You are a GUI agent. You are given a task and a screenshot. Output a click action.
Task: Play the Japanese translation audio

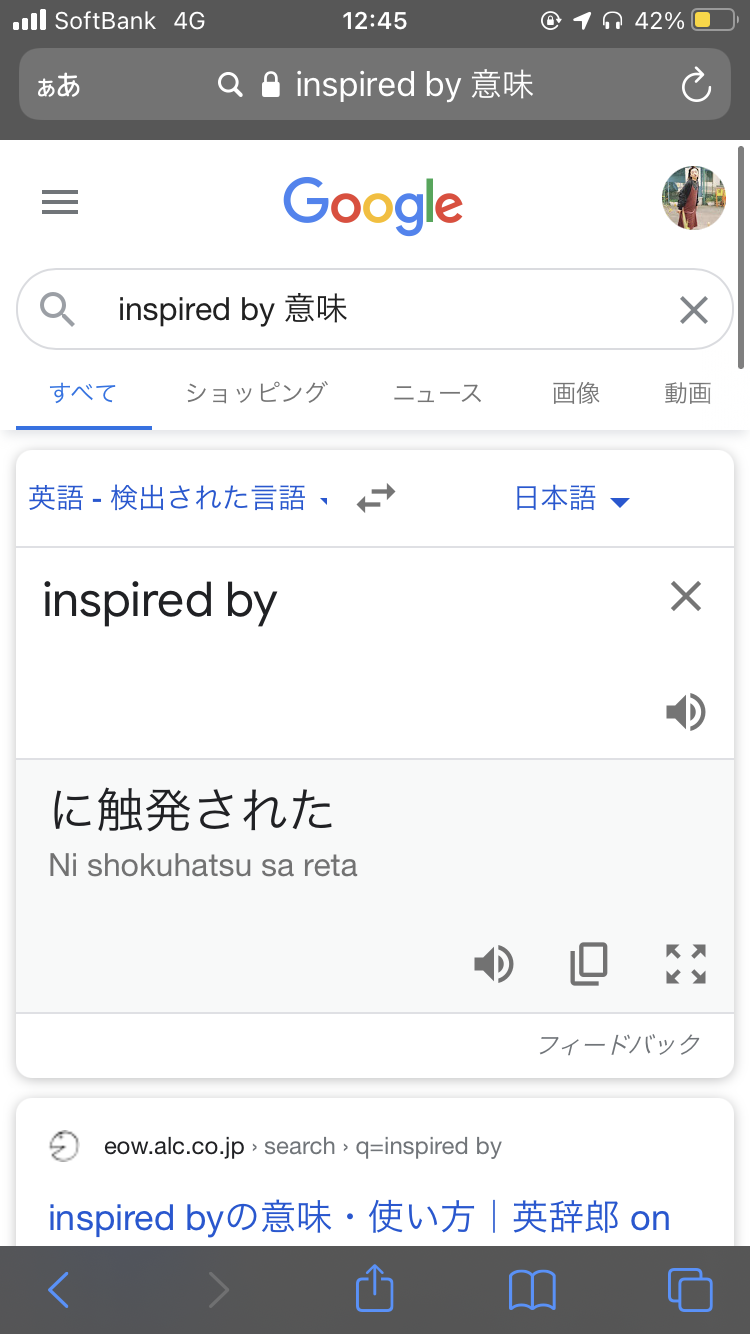coord(494,964)
